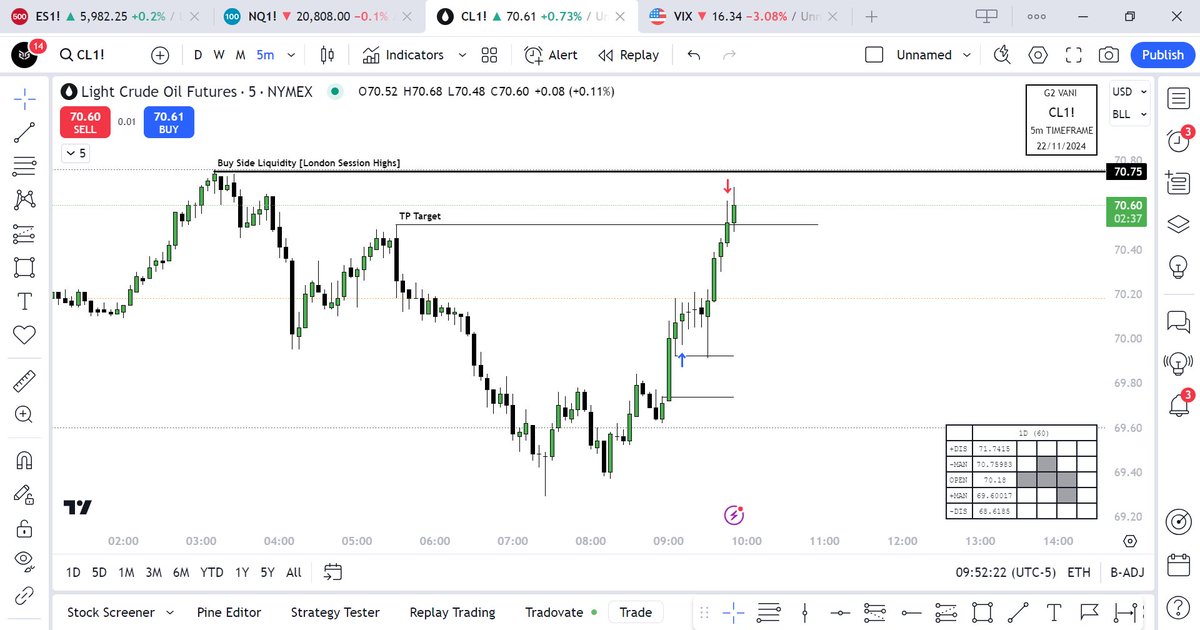Open the USD currency dropdown
1200x630 pixels.
point(1130,92)
